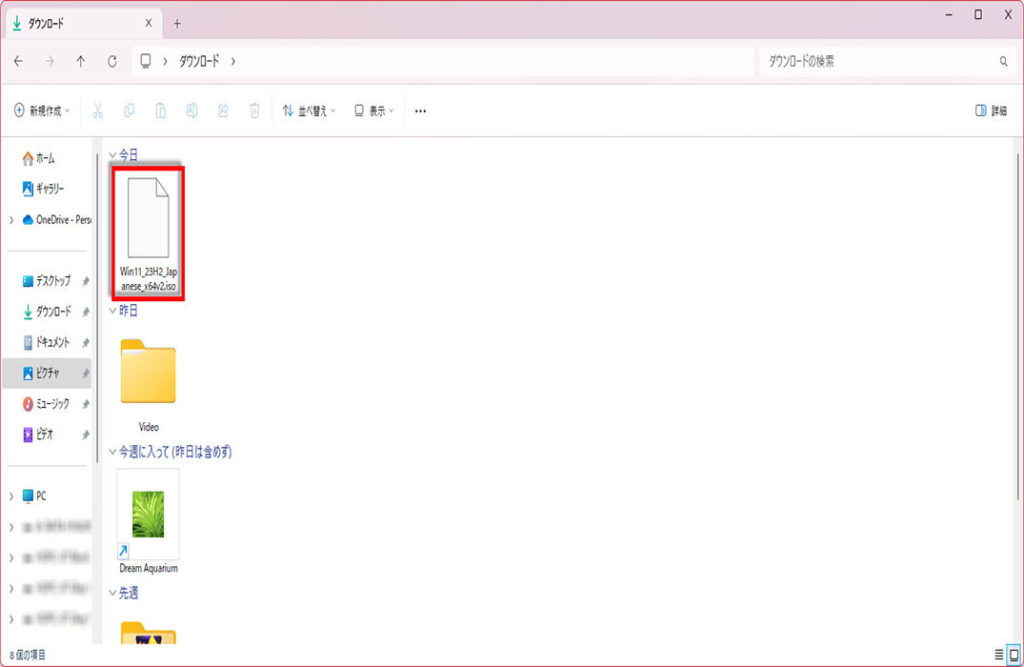1024x667 pixels.
Task: Collapse the 今日 group header
Action: click(x=112, y=155)
